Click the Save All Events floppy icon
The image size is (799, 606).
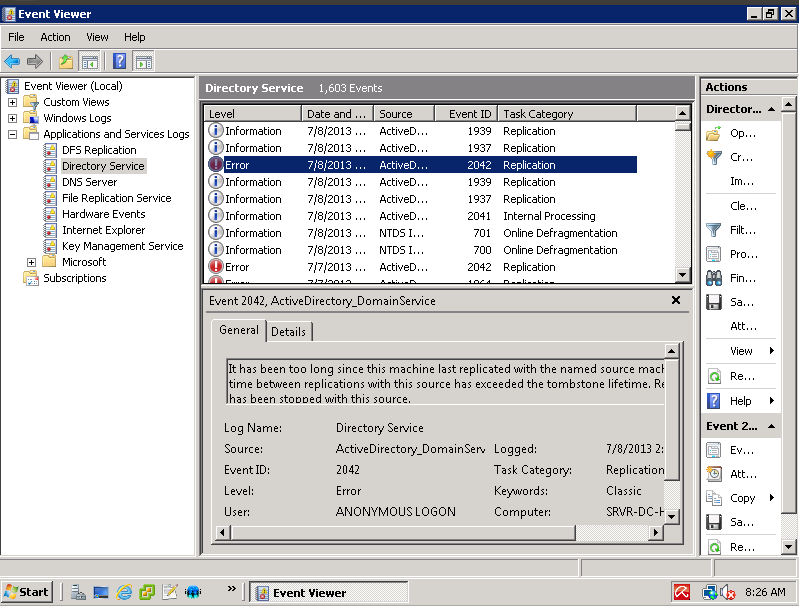tap(714, 302)
